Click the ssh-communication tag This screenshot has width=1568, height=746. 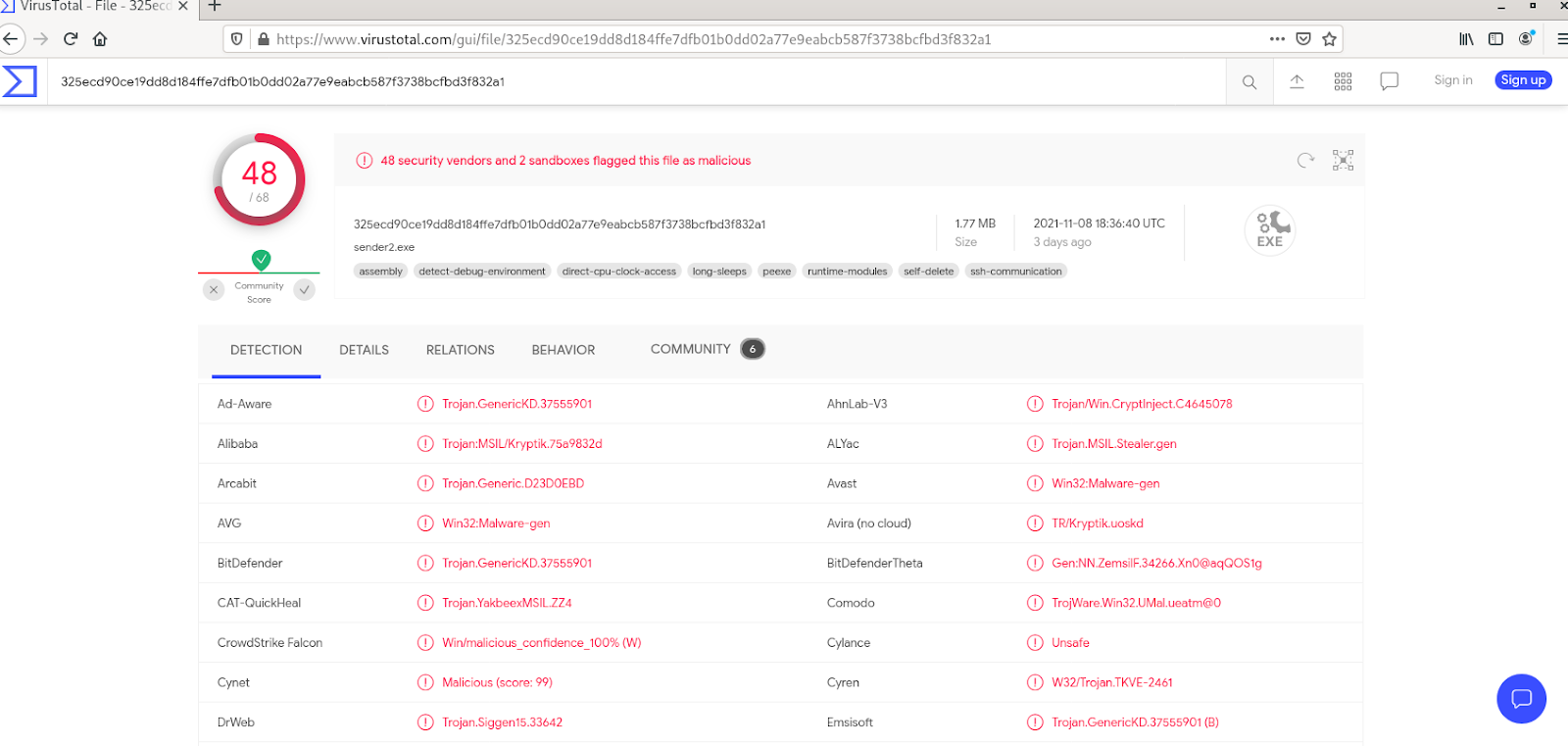click(1016, 272)
